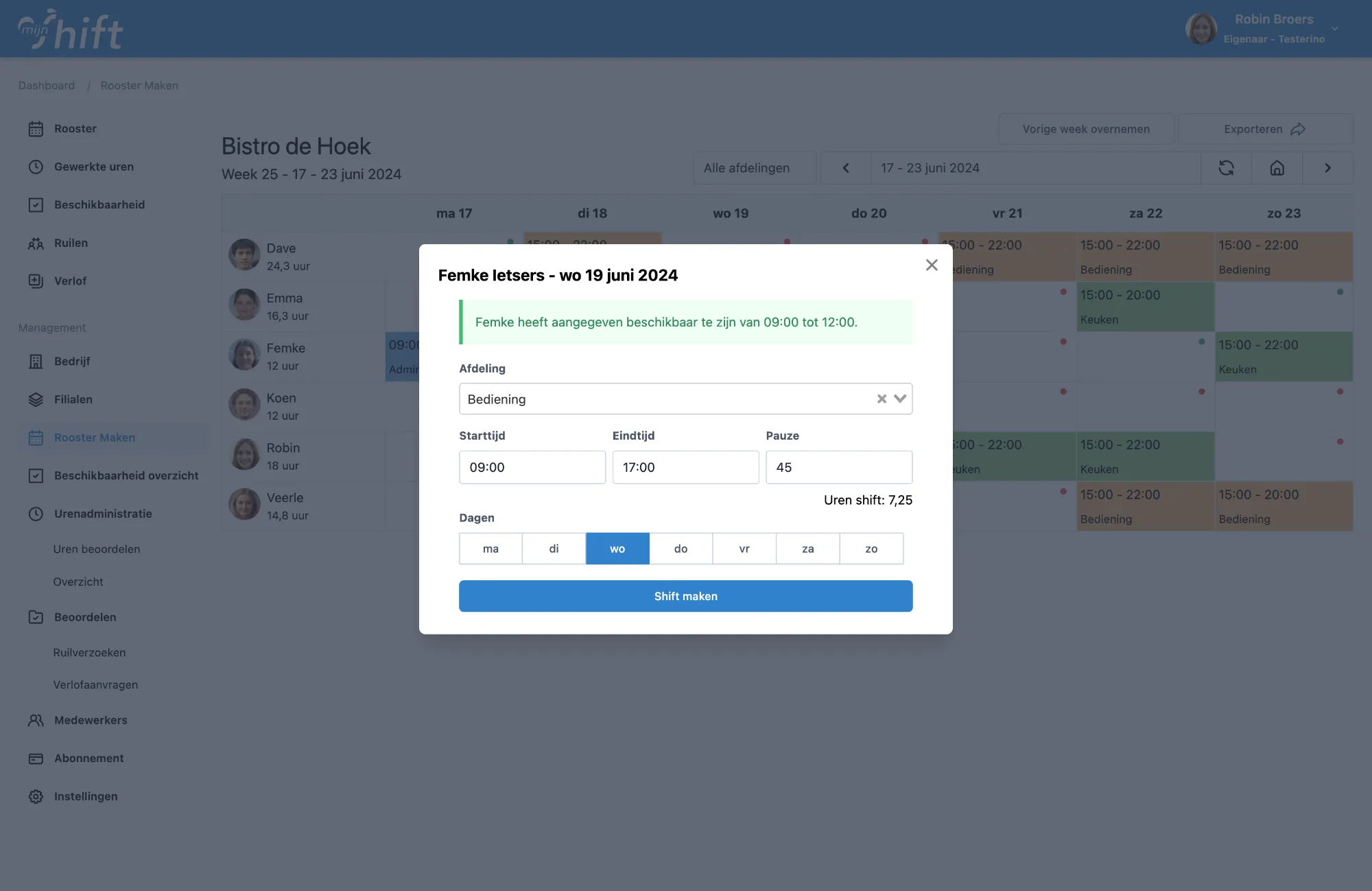
Task: Click the za 22 column header
Action: [x=1146, y=213]
